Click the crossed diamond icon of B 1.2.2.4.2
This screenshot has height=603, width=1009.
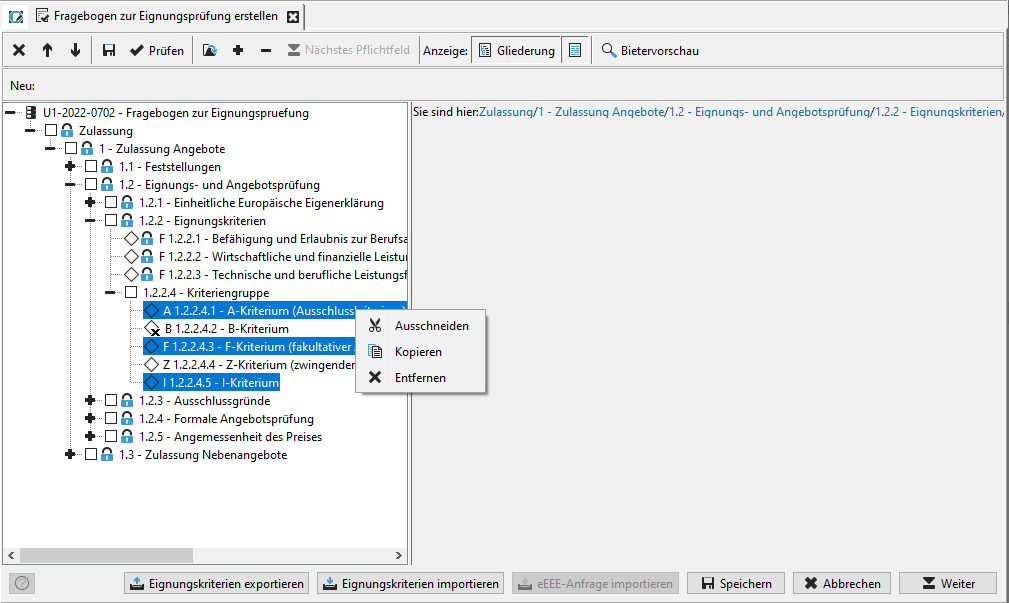pos(152,329)
